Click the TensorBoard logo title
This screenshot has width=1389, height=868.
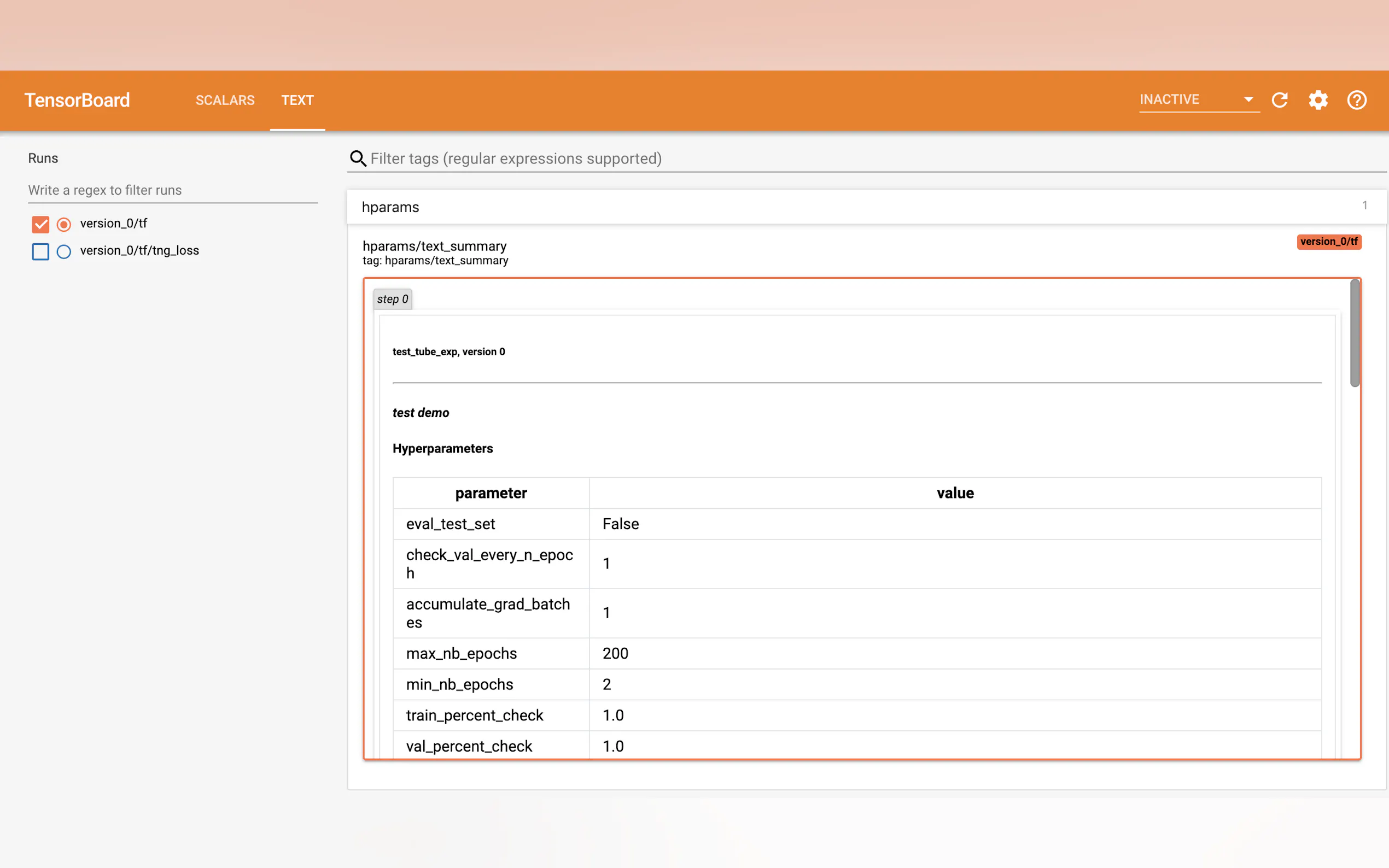77,100
